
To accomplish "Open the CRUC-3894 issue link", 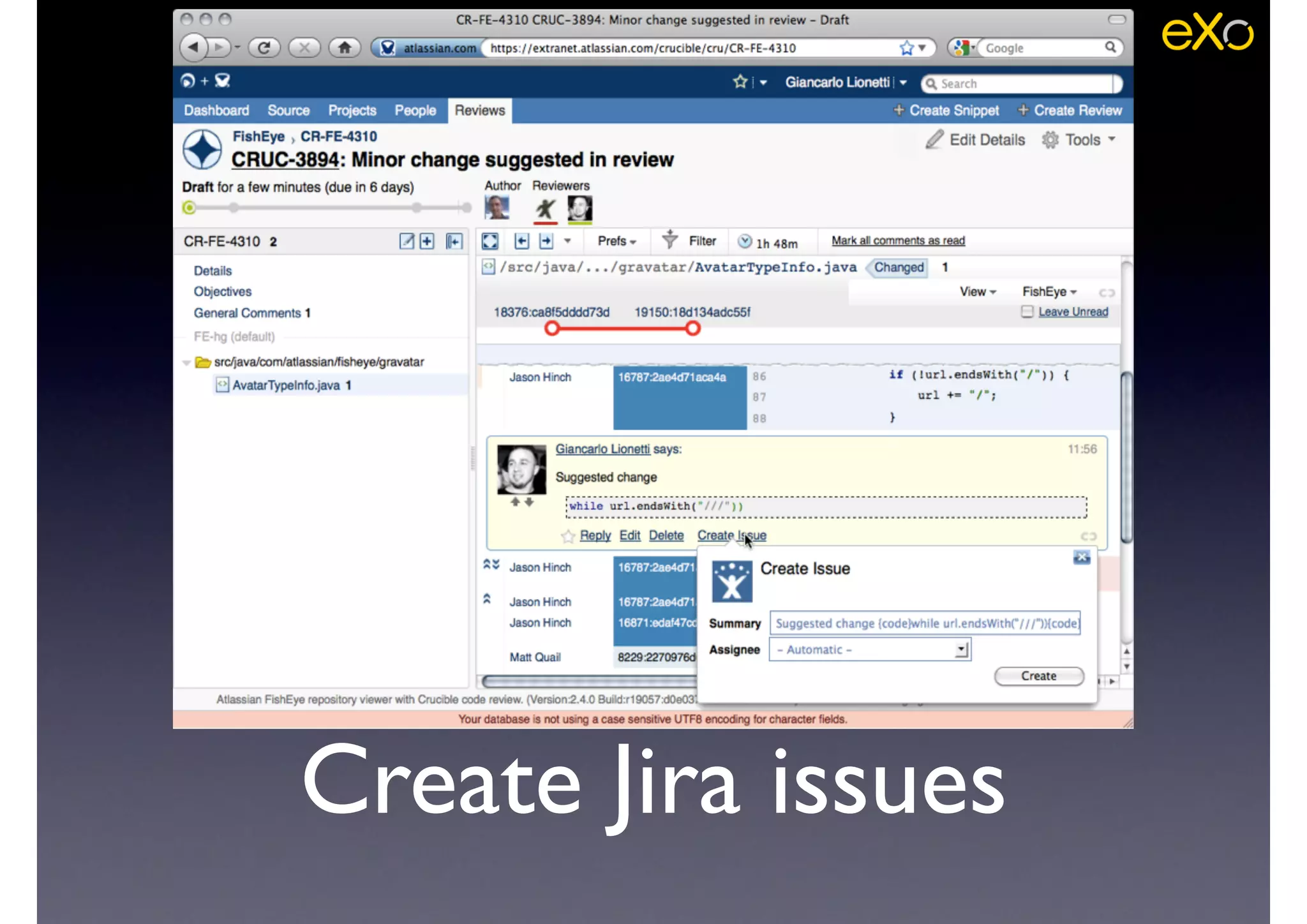I will click(285, 160).
